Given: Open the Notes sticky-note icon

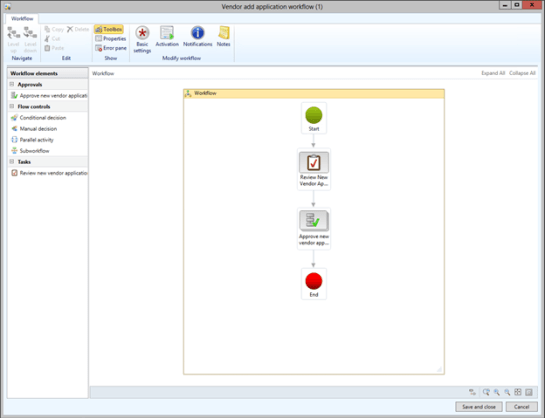Looking at the screenshot, I should click(x=223, y=36).
